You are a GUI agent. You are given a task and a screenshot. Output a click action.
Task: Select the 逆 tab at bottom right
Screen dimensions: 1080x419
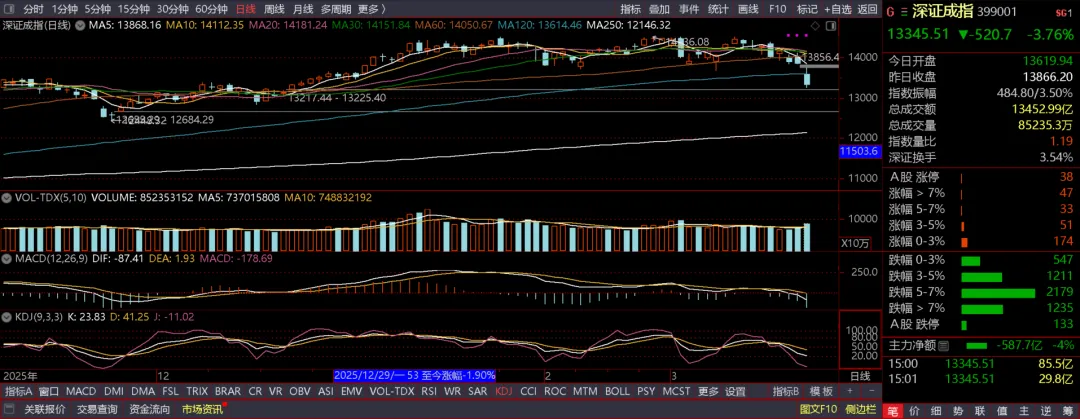pyautogui.click(x=1044, y=410)
